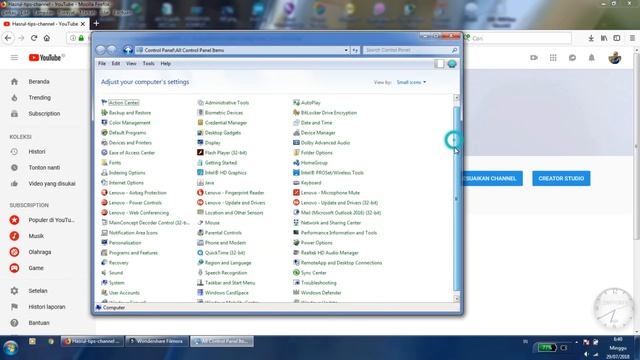This screenshot has width=640, height=360.
Task: Open the YouTube account avatar
Action: tap(615, 58)
